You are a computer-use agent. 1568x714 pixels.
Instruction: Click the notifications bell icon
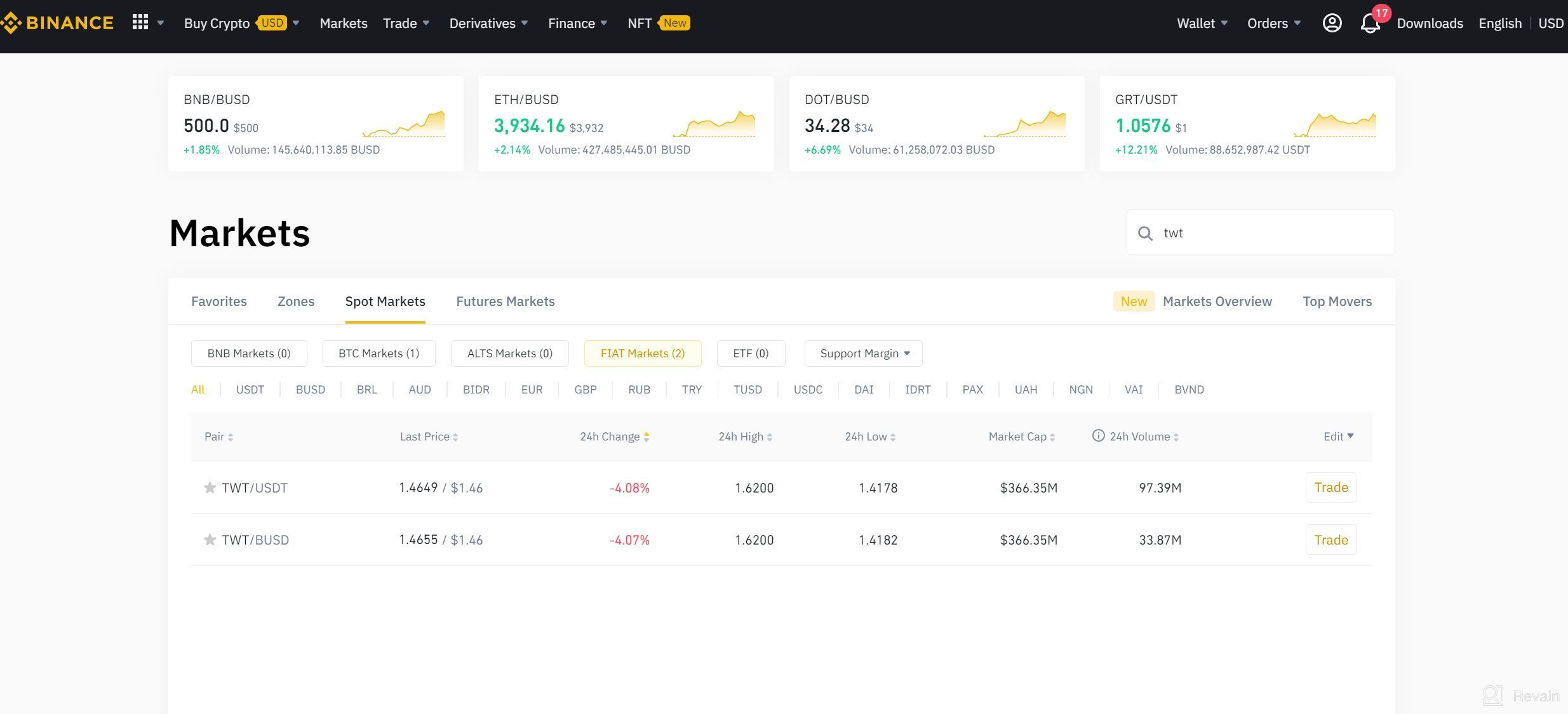coord(1370,22)
